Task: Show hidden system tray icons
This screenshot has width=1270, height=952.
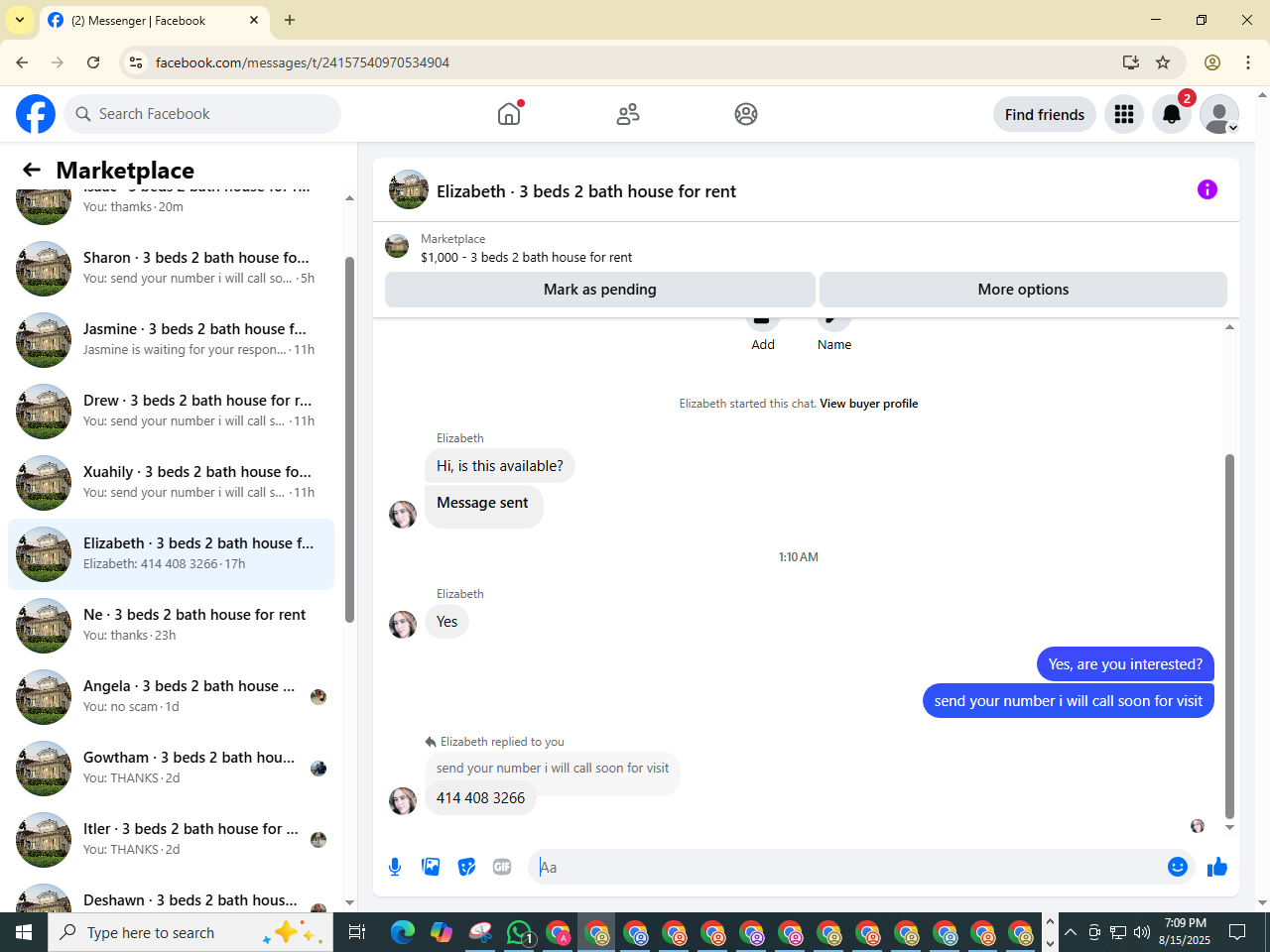Action: pyautogui.click(x=1070, y=932)
